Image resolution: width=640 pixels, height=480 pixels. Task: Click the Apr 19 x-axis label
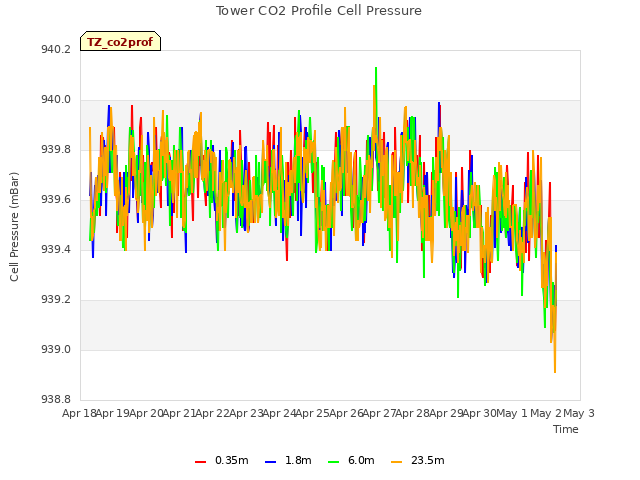pyautogui.click(x=113, y=413)
